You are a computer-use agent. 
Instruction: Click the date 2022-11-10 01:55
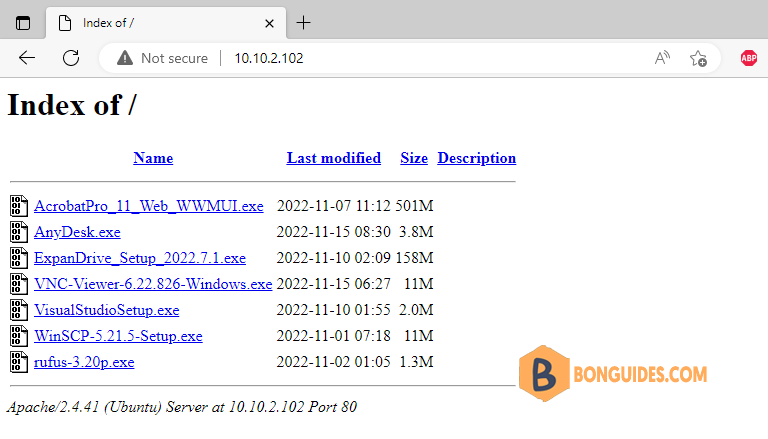click(x=334, y=310)
